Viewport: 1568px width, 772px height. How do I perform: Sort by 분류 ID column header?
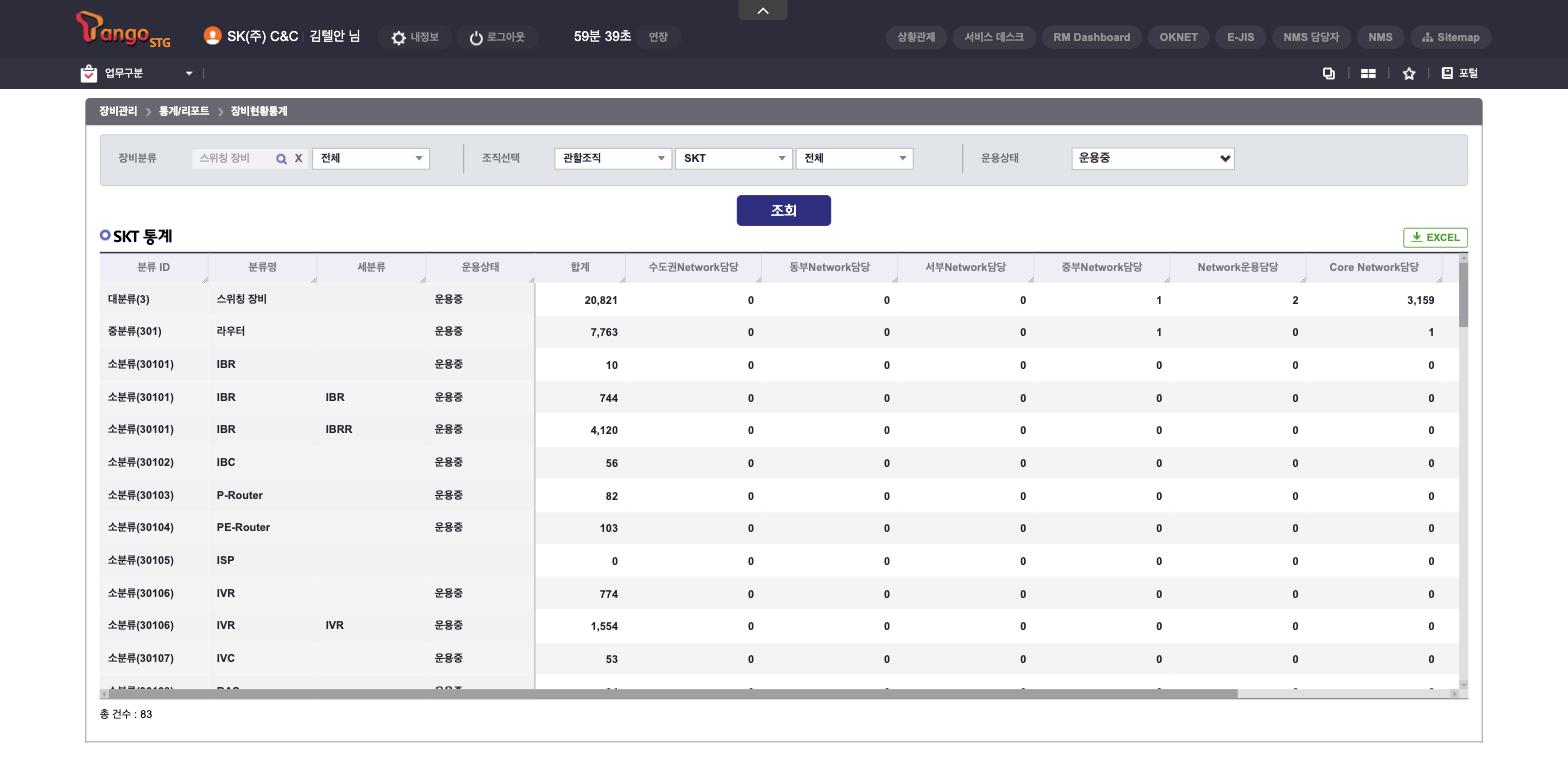154,267
